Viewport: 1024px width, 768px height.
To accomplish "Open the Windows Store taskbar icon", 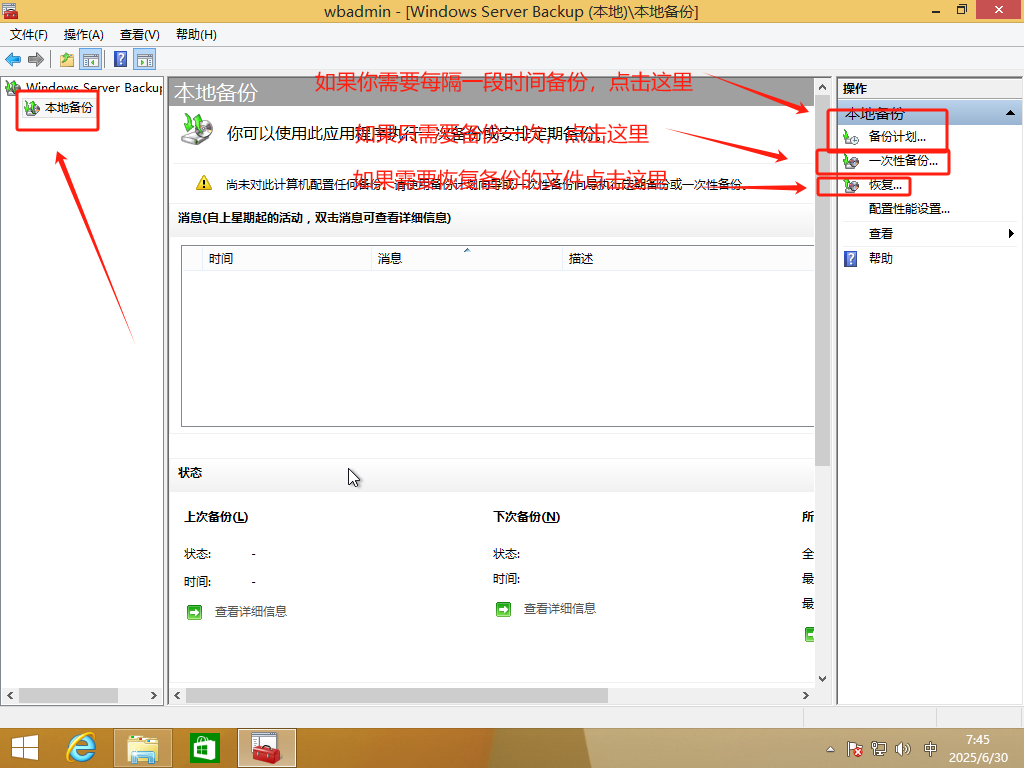I will coord(204,748).
